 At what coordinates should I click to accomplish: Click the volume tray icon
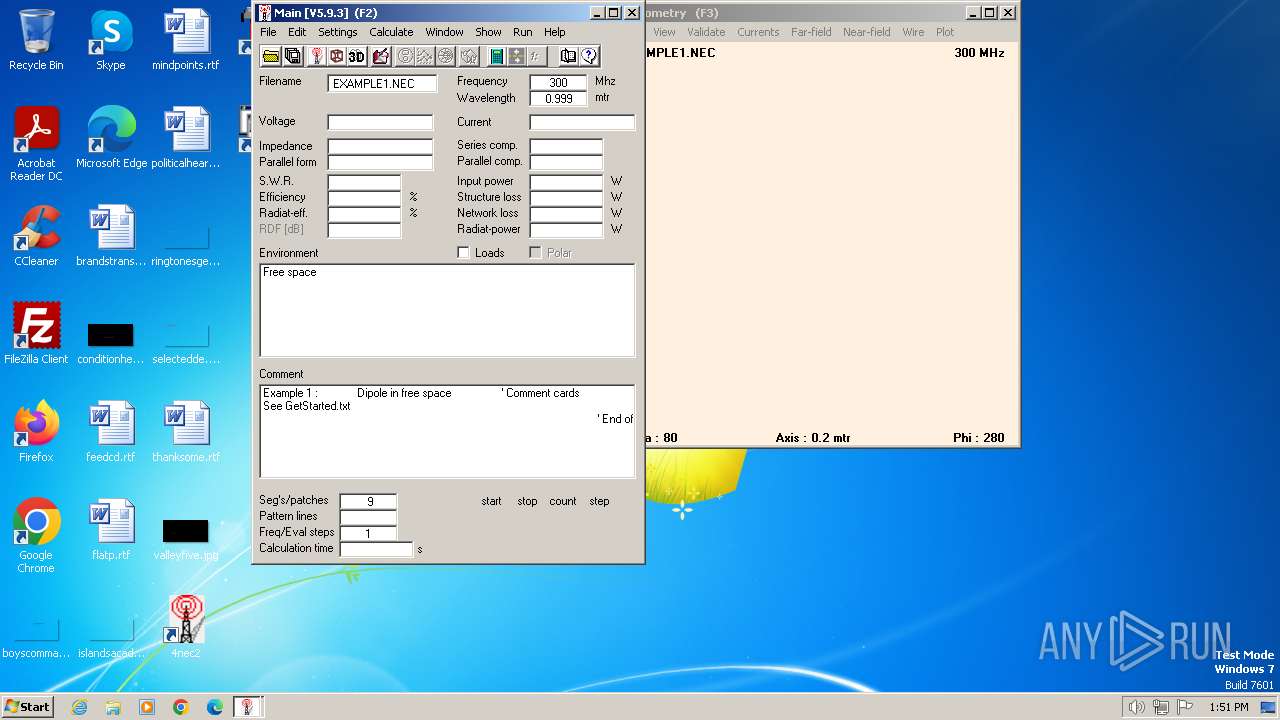(1136, 707)
